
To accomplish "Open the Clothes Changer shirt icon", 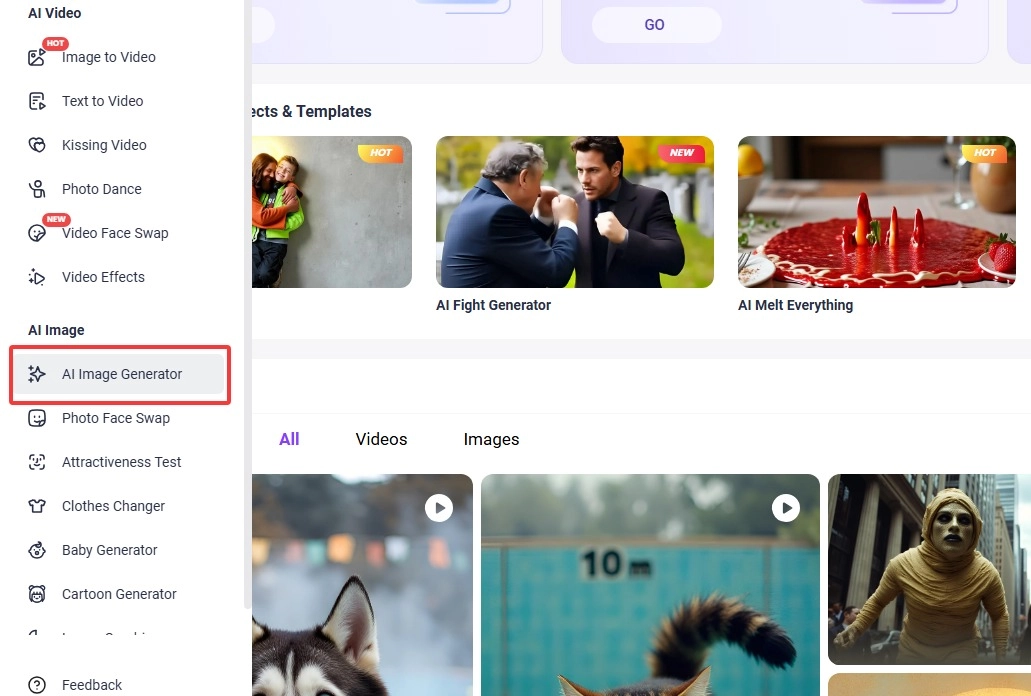I will [37, 506].
